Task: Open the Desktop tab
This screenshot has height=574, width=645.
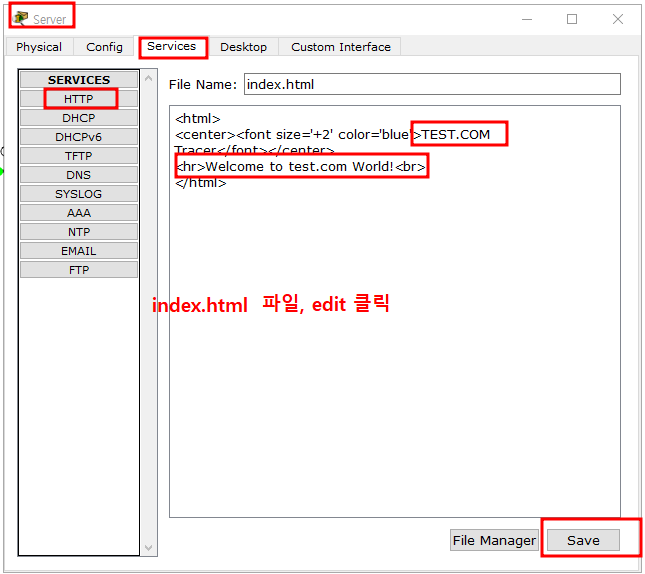Action: 243,47
